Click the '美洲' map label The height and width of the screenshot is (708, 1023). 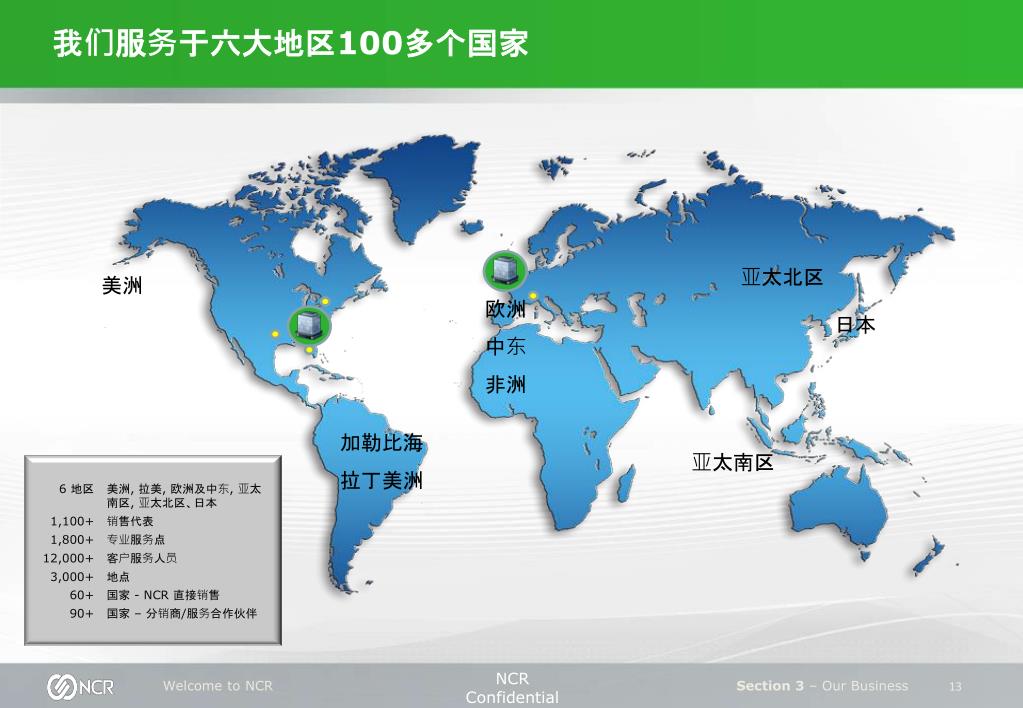coord(122,286)
